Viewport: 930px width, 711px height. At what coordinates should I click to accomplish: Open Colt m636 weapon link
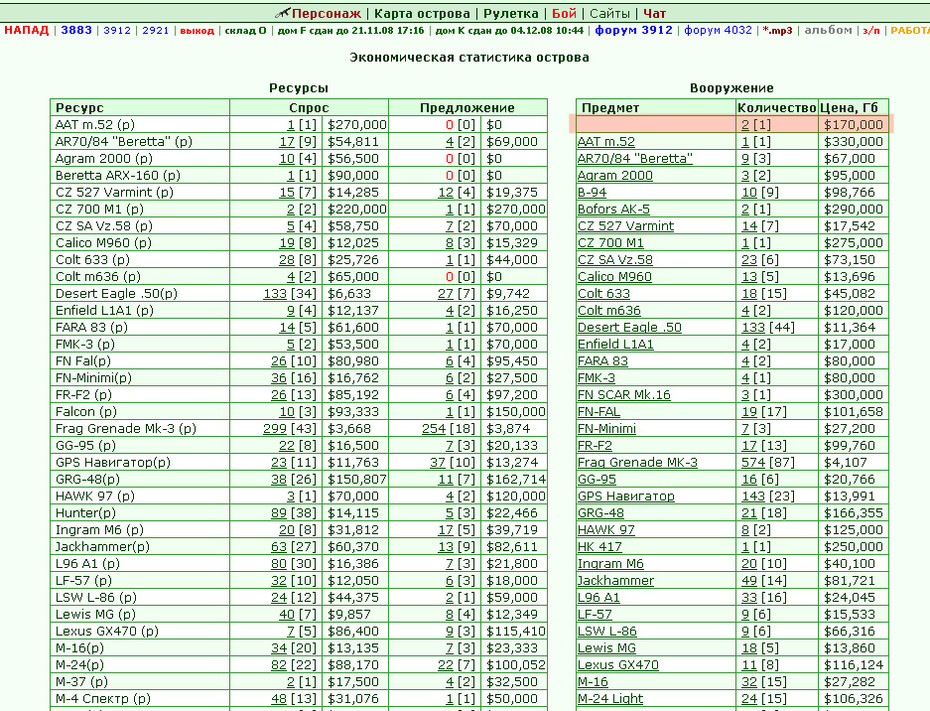pyautogui.click(x=609, y=311)
